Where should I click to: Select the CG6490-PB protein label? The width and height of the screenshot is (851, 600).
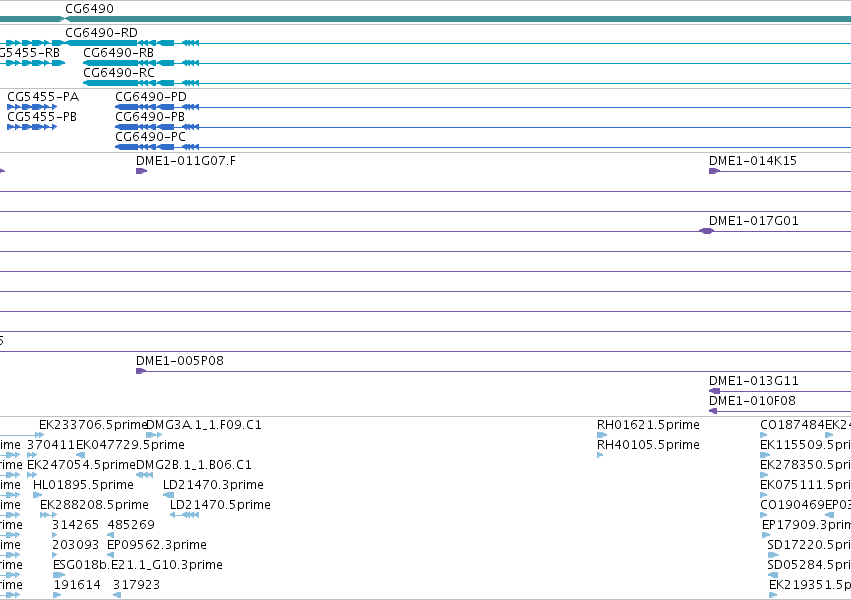click(150, 117)
